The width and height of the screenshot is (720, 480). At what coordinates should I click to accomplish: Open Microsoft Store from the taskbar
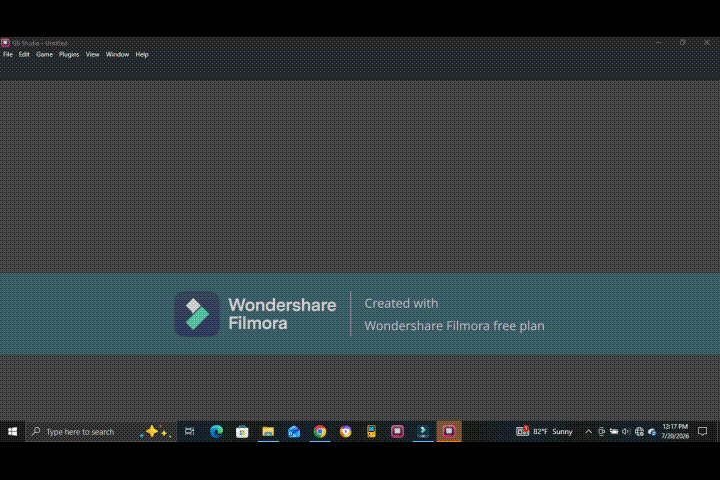(242, 431)
